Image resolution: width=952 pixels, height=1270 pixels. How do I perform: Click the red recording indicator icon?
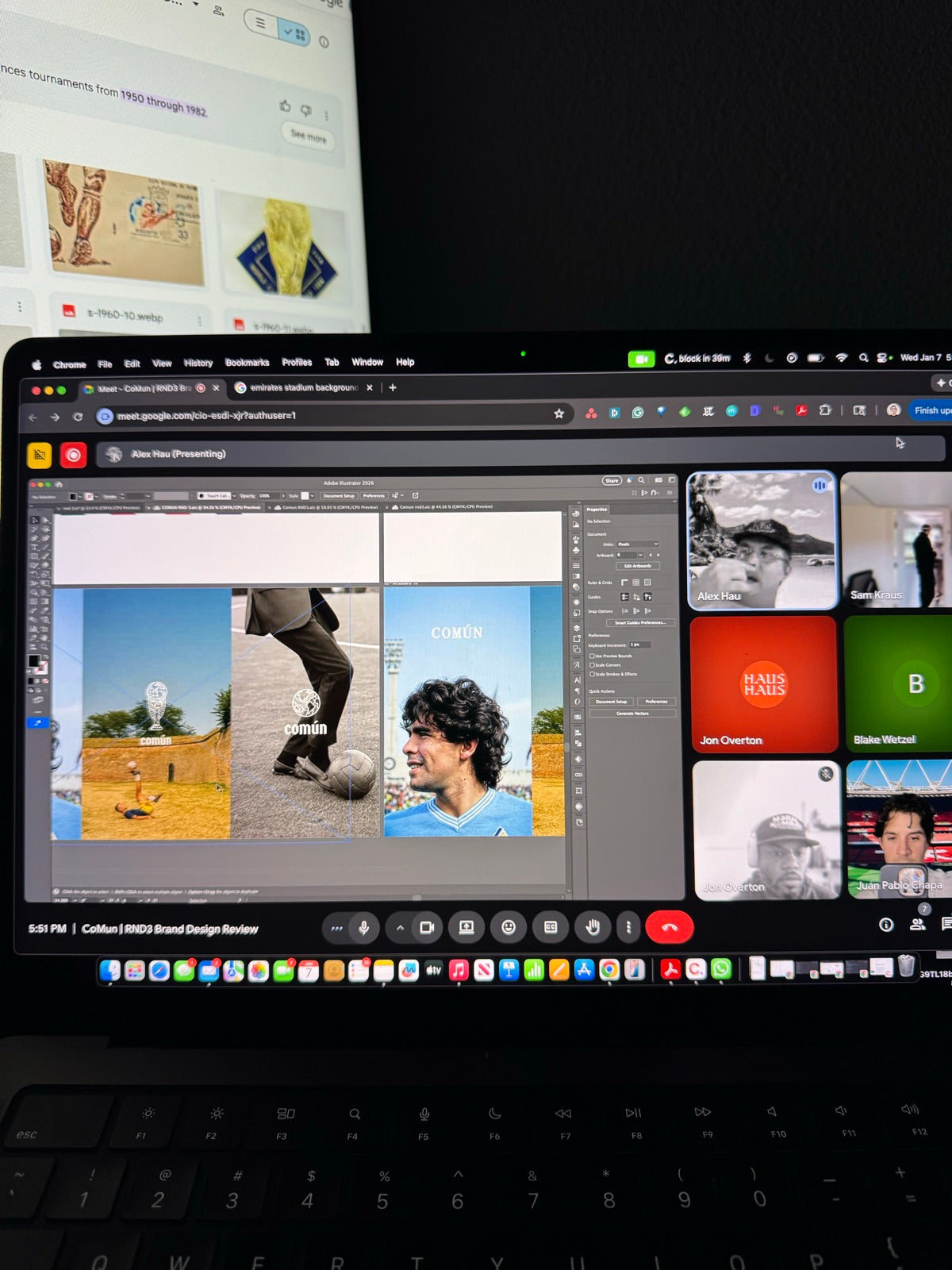74,455
